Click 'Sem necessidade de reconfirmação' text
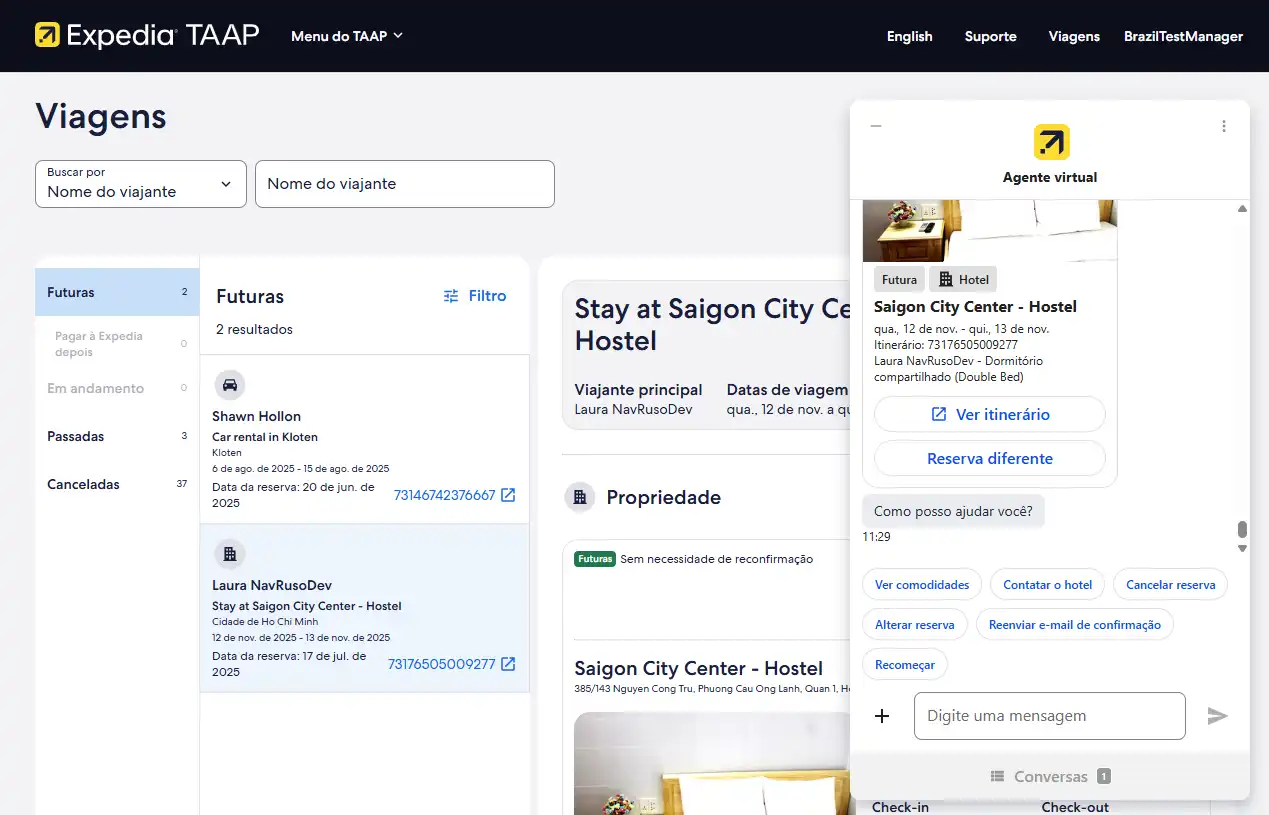1269x815 pixels. [x=717, y=559]
